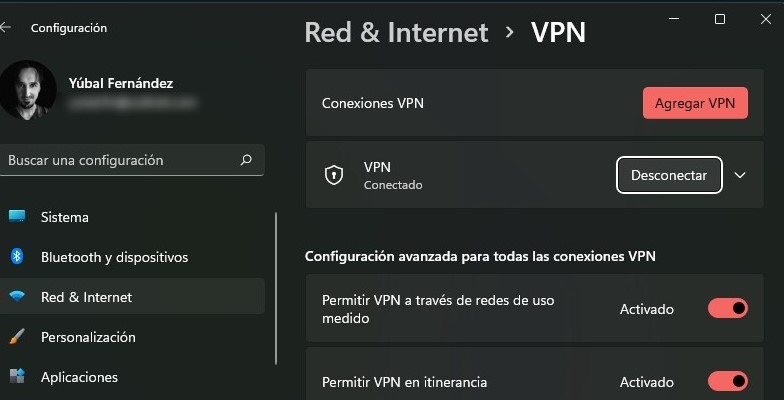784x400 pixels.
Task: Toggle VPN over metered networks switch
Action: 728,308
